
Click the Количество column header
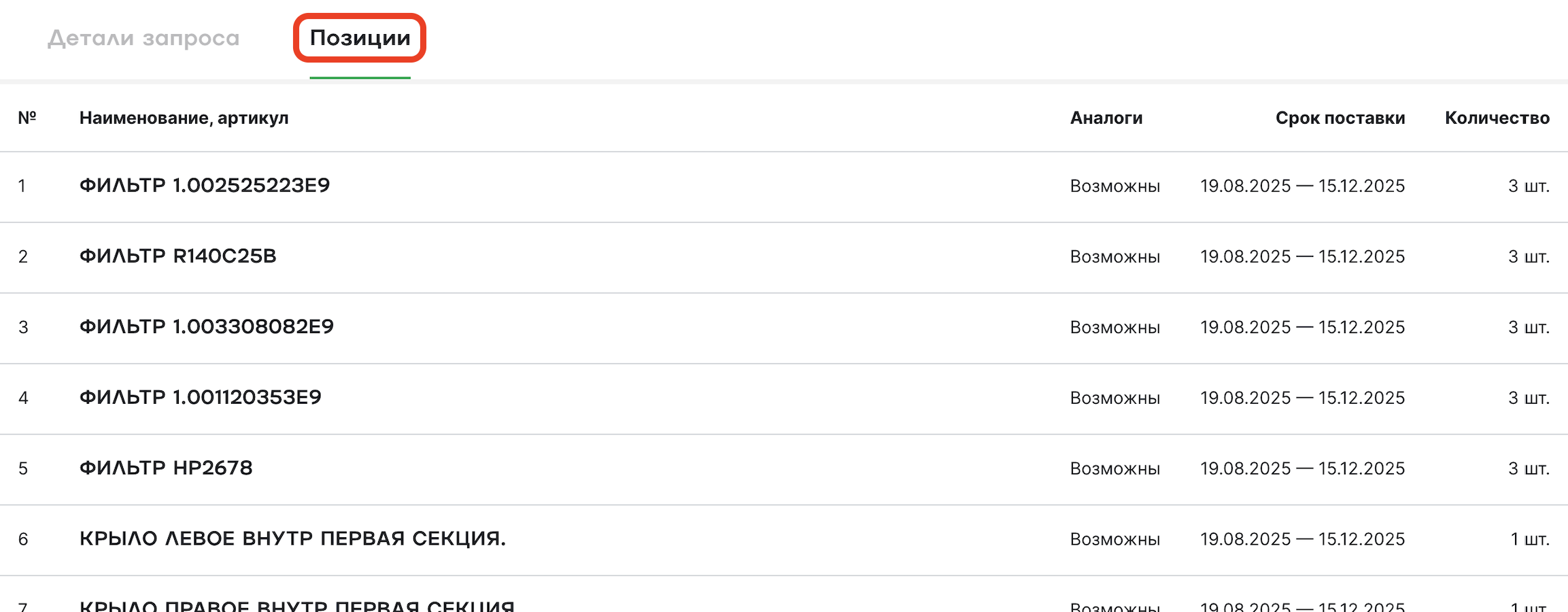pos(1497,118)
